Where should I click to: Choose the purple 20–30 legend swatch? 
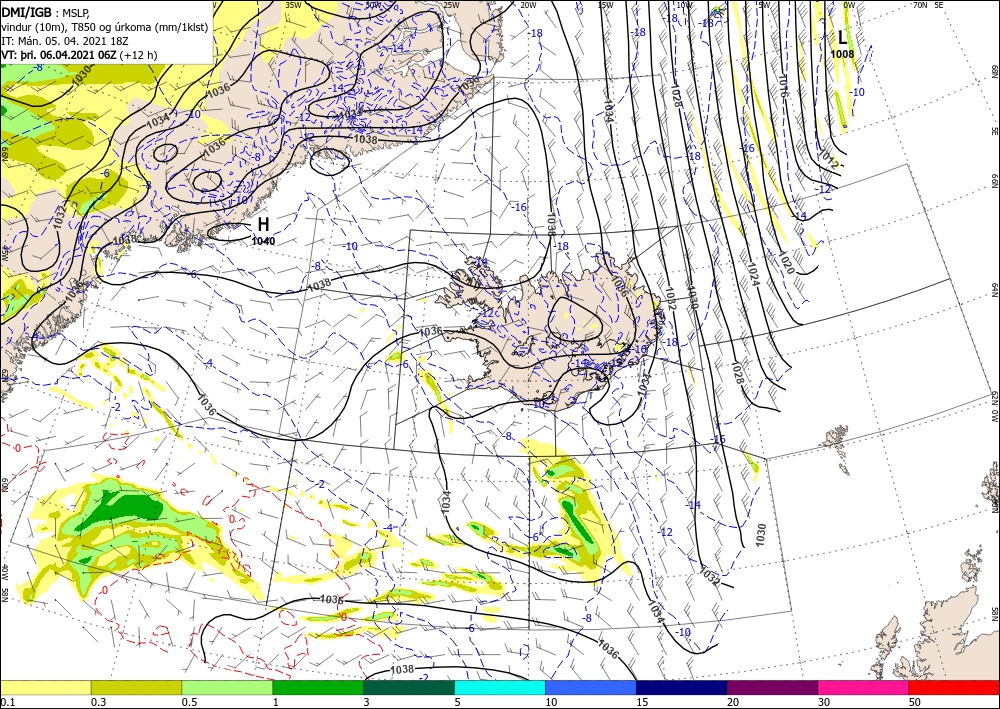772,687
